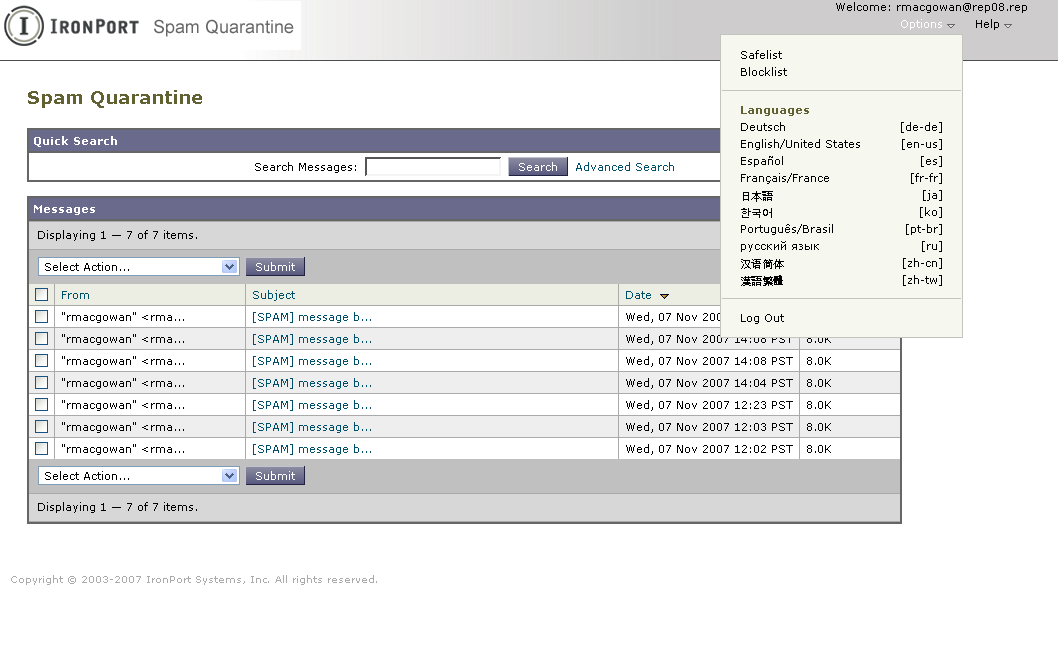This screenshot has height=663, width=1058.
Task: Open the [SPAM] message dated 12:23 PST
Action: [x=312, y=405]
